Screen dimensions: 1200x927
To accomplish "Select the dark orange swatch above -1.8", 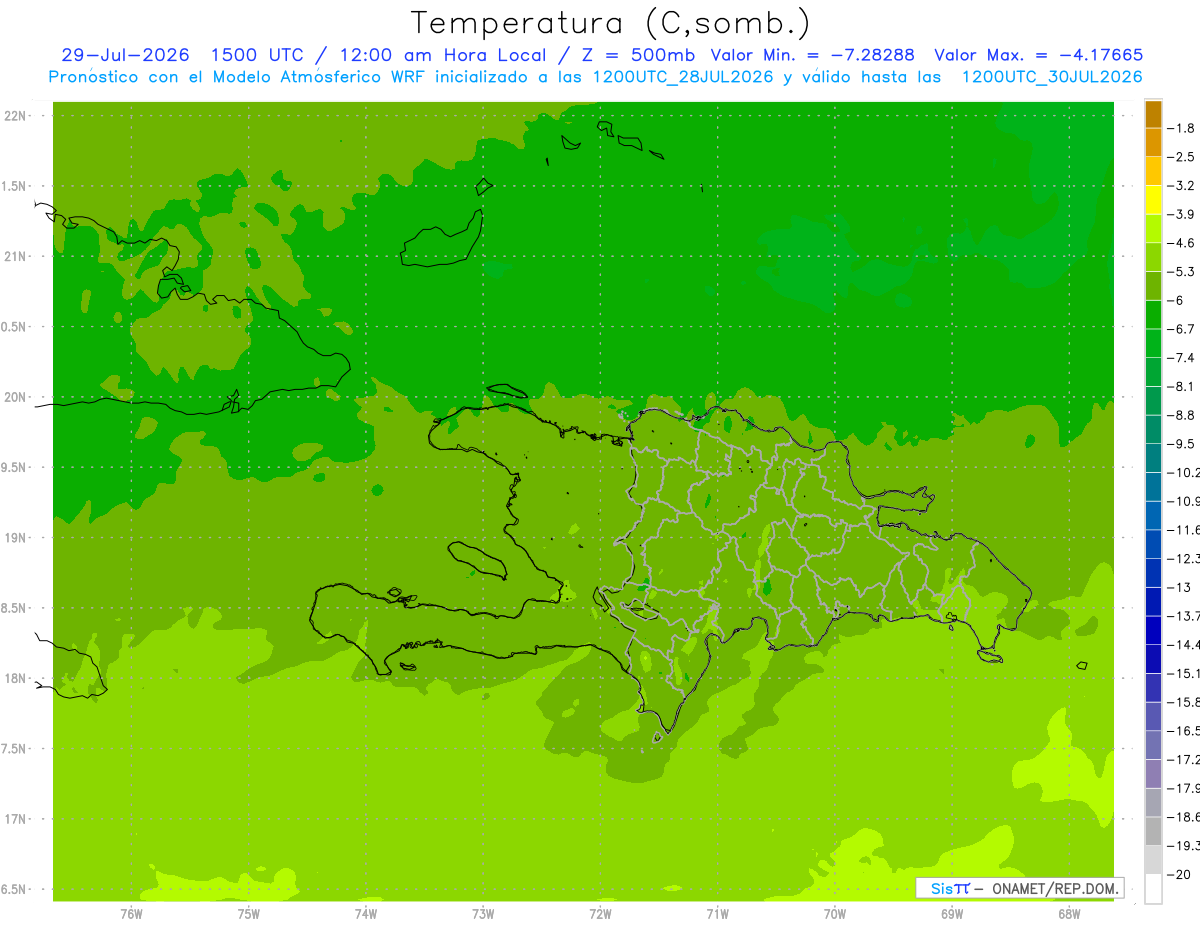I will coord(1153,113).
